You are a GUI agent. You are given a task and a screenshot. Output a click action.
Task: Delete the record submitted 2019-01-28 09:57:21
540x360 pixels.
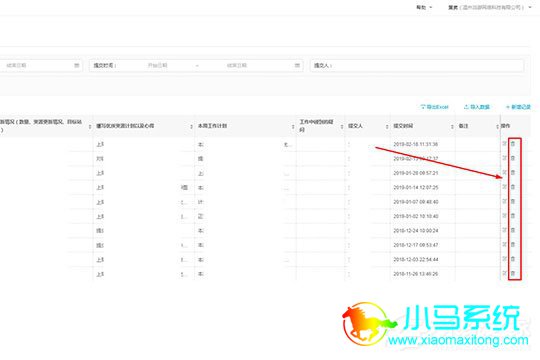pyautogui.click(x=513, y=173)
